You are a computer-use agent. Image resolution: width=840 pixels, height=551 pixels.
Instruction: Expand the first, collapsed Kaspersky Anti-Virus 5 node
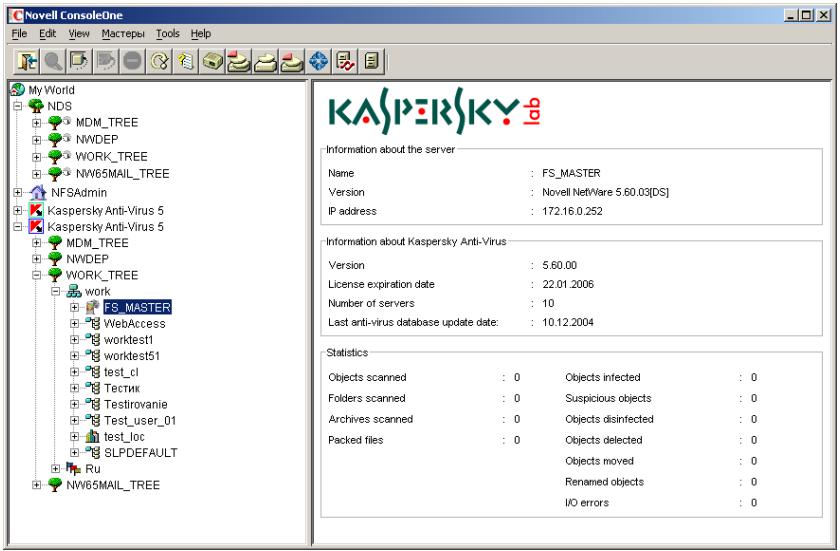pyautogui.click(x=18, y=210)
